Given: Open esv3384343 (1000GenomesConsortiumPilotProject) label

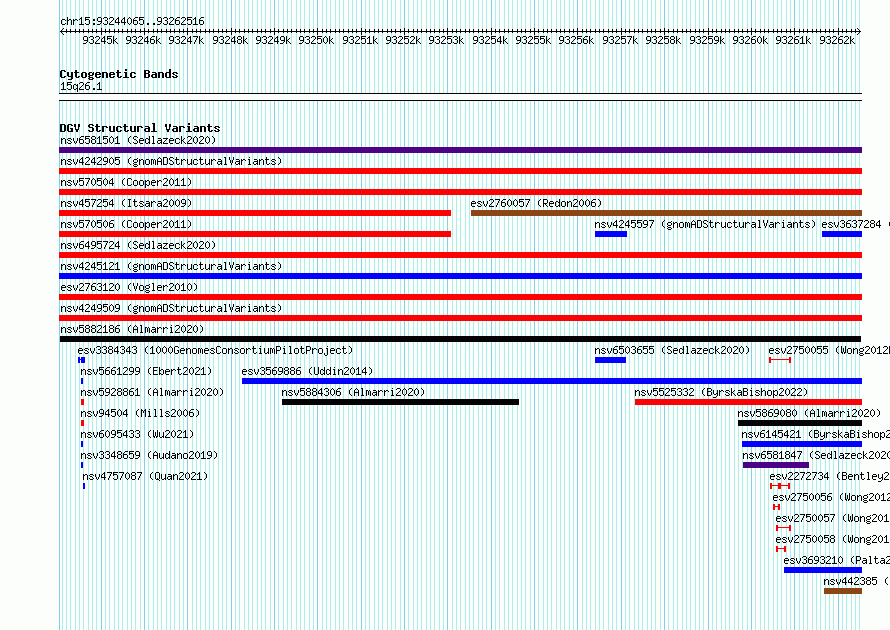Looking at the screenshot, I should click(215, 350).
